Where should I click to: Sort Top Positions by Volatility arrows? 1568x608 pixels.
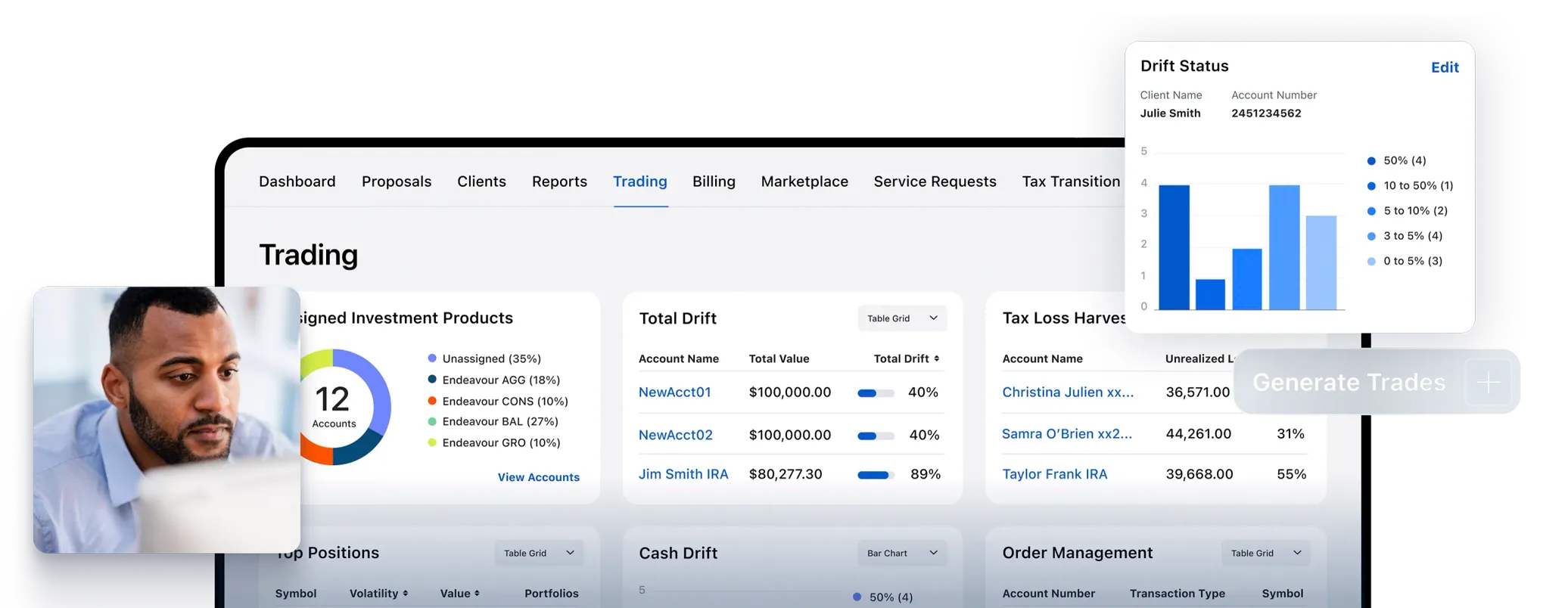(x=406, y=594)
